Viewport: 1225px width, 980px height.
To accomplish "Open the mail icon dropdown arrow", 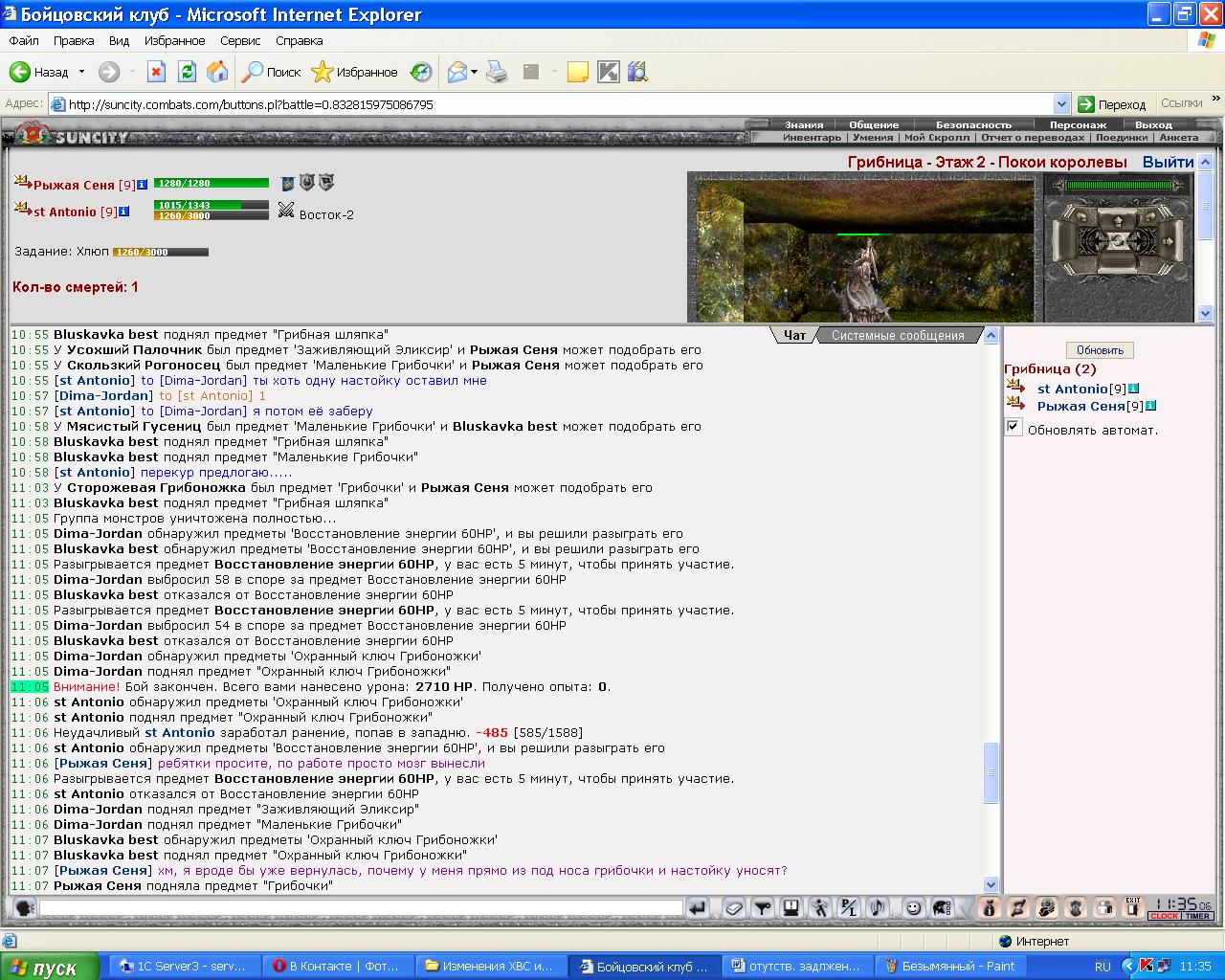I will point(474,72).
